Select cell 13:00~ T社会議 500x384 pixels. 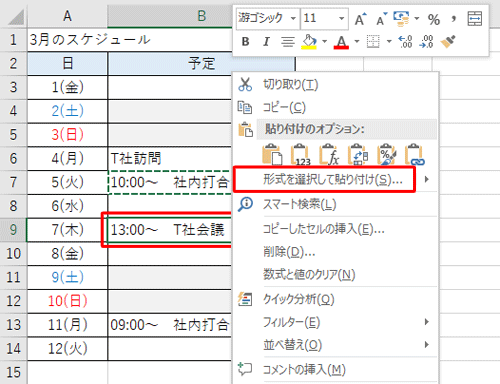pos(170,230)
